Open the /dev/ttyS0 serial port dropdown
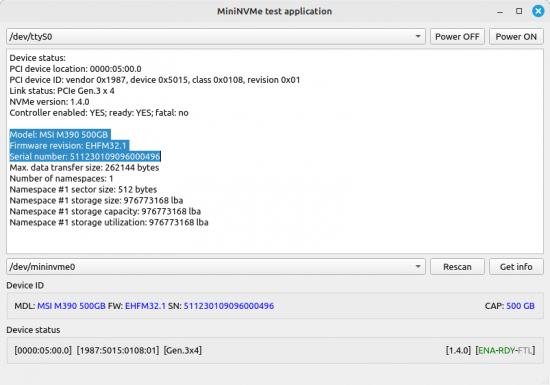The height and width of the screenshot is (385, 550). [216, 36]
